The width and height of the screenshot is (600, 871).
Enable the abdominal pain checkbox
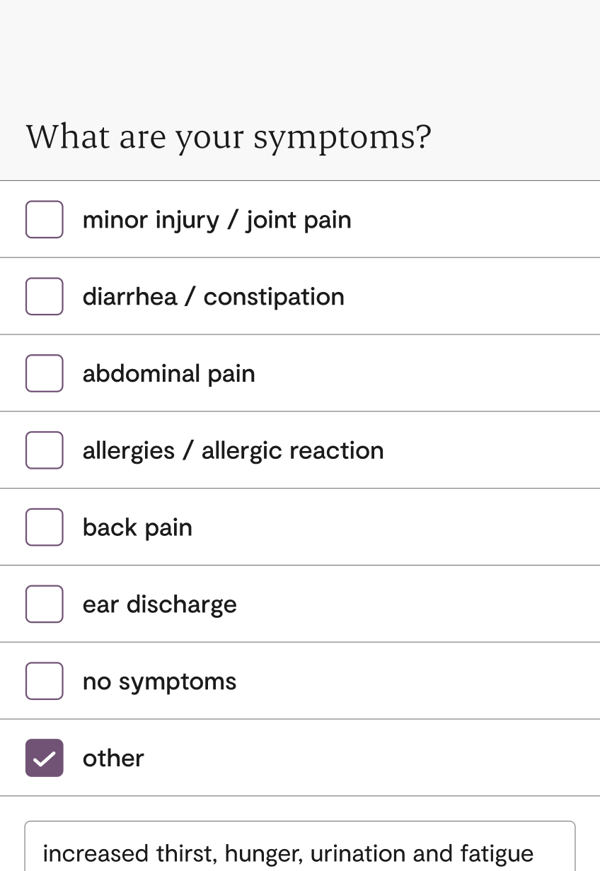tap(44, 374)
